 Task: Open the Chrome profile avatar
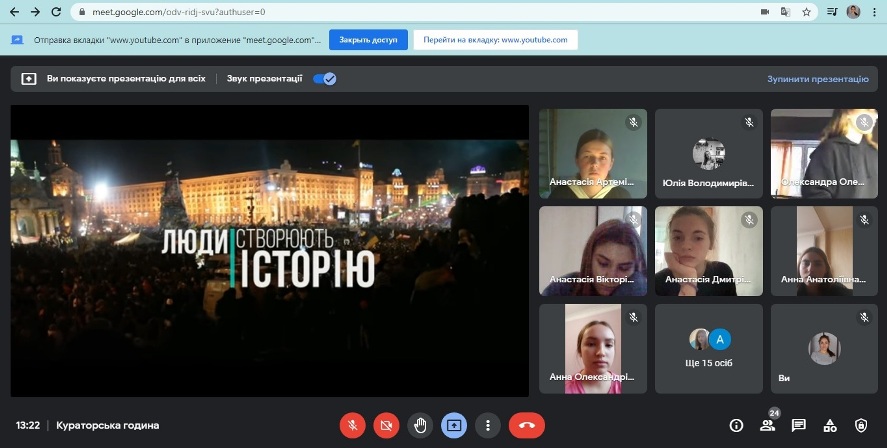(853, 11)
